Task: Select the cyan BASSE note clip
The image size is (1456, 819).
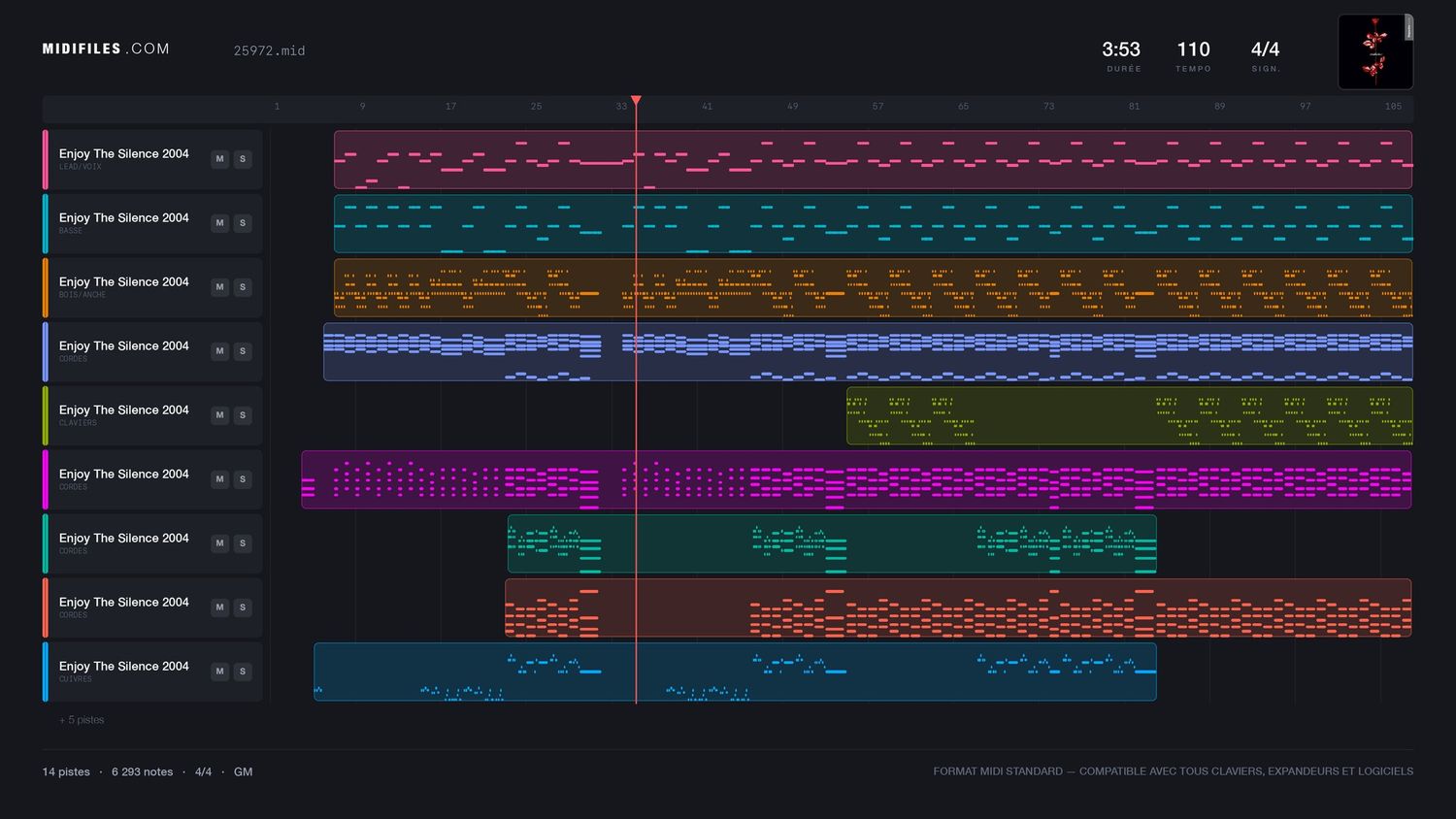Action: tap(873, 223)
